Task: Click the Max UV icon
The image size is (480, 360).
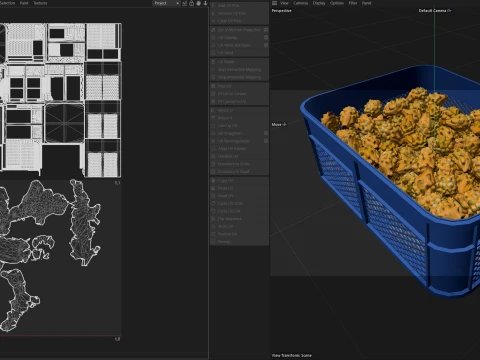Action: click(213, 86)
